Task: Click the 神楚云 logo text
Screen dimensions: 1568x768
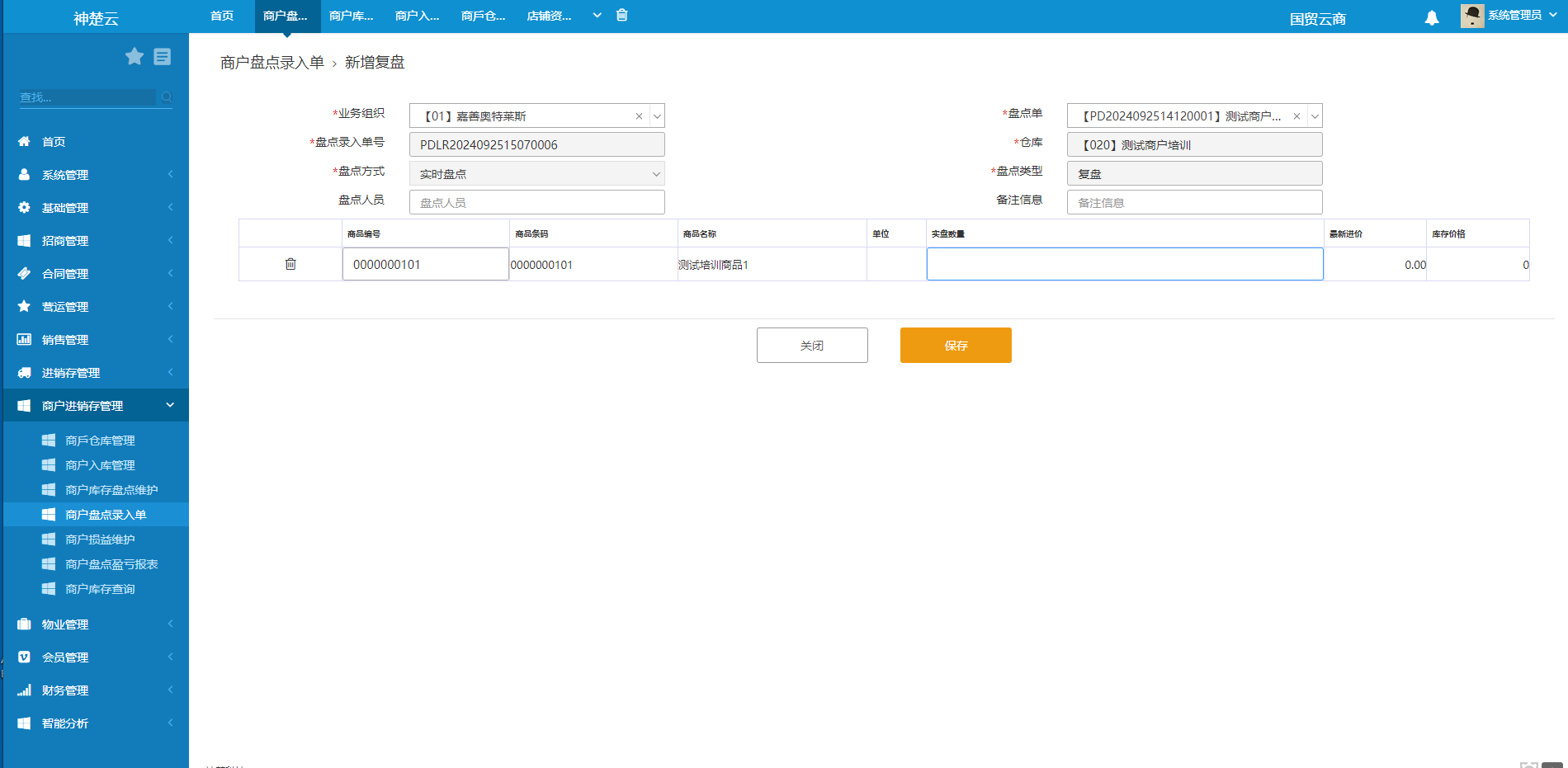Action: [96, 18]
